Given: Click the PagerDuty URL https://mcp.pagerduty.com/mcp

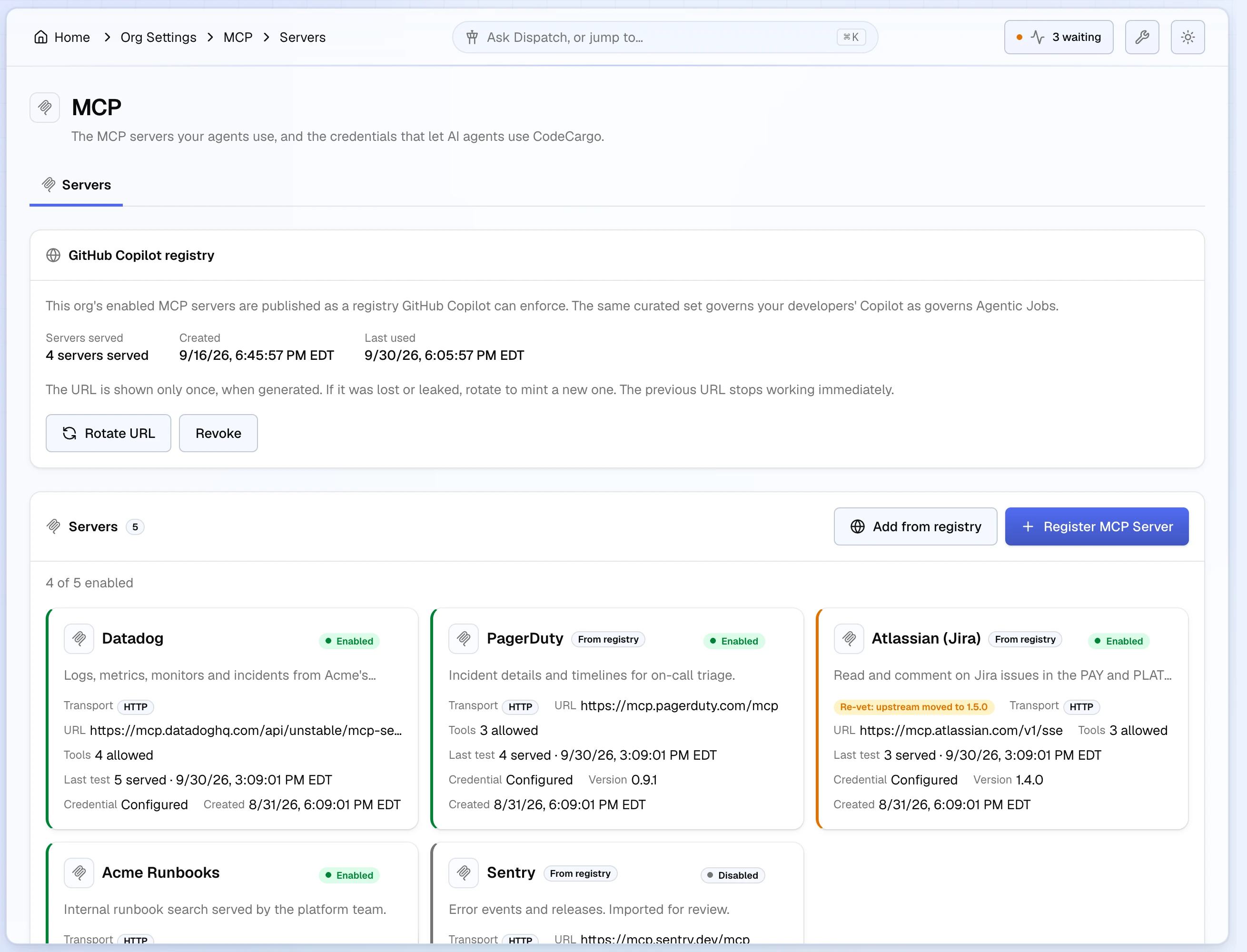Looking at the screenshot, I should click(679, 706).
